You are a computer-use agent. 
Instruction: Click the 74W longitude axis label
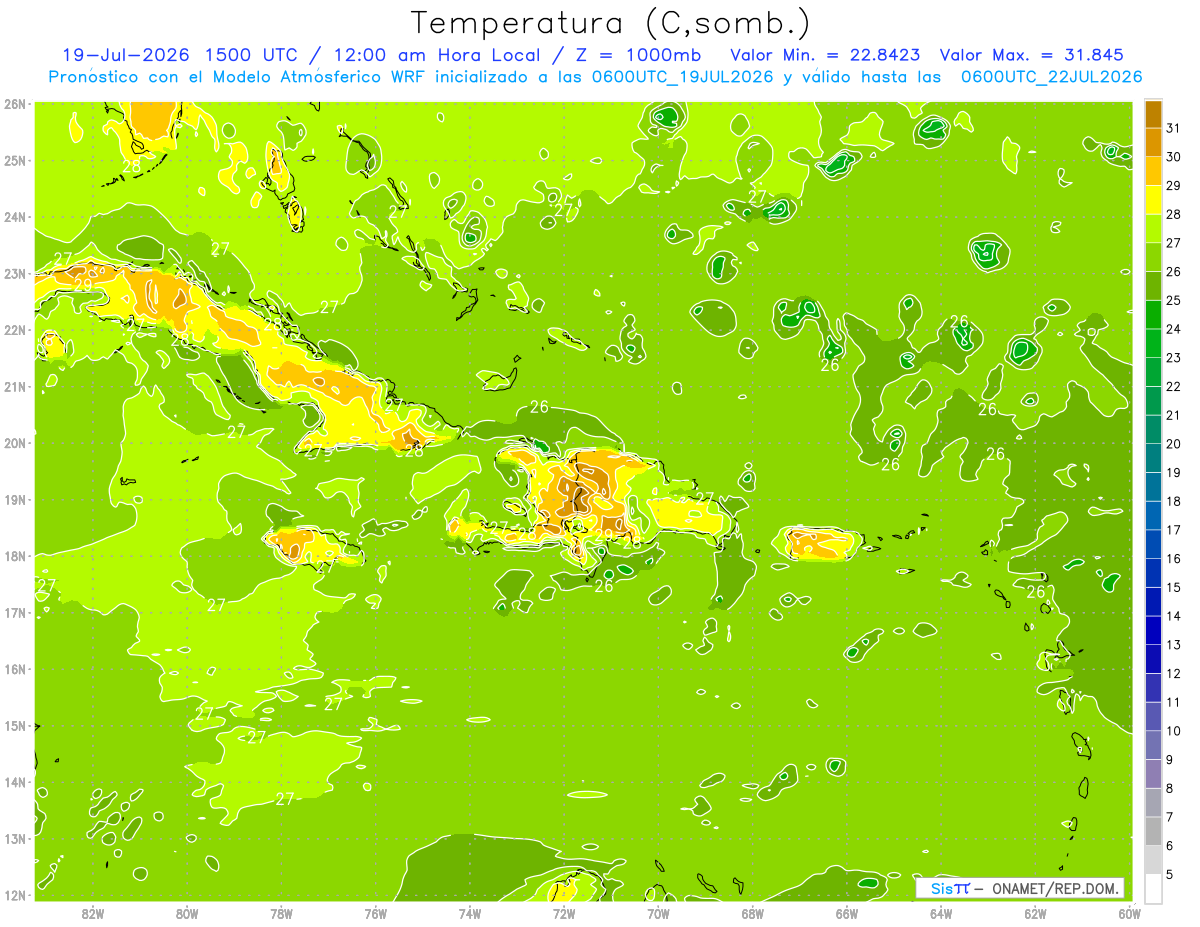[x=469, y=913]
